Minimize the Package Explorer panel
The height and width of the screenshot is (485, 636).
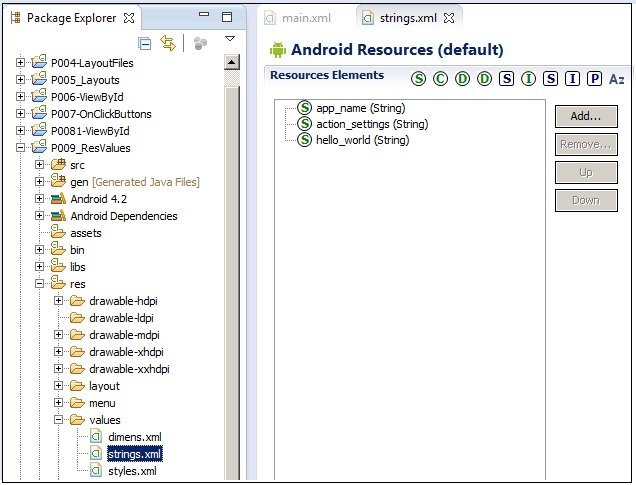(204, 15)
